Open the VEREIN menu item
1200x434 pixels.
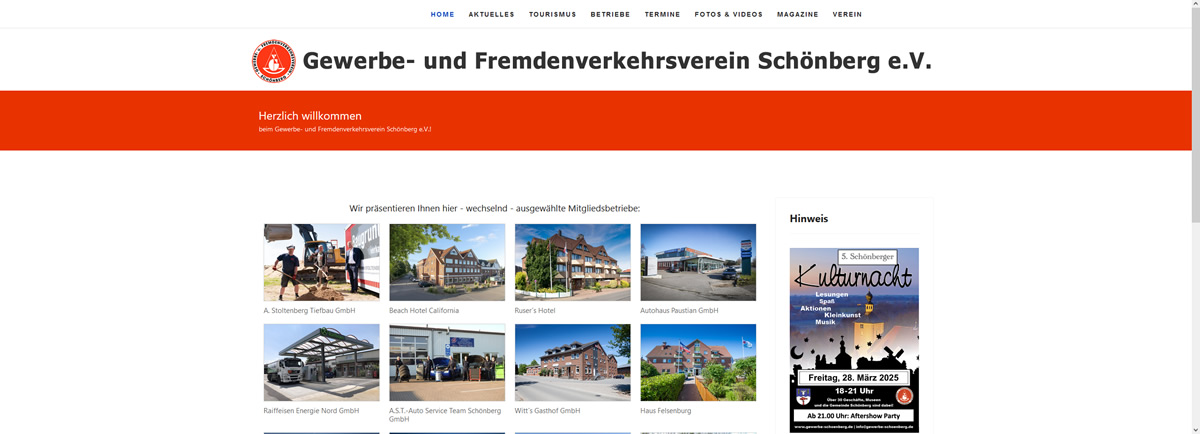(x=847, y=15)
